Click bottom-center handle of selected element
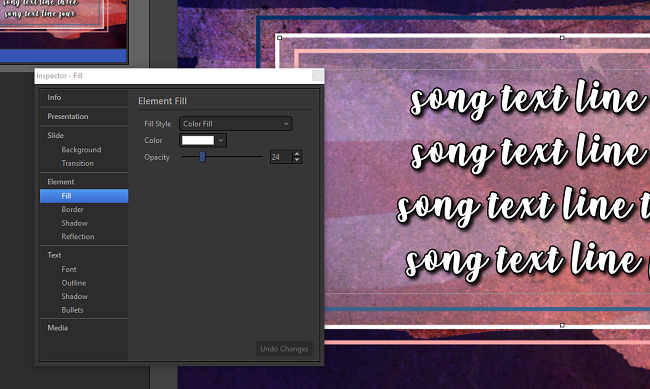650x389 pixels. (562, 325)
